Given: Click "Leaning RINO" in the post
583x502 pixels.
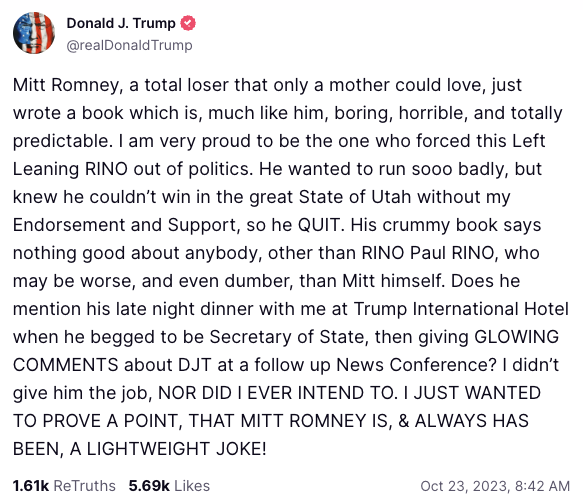Looking at the screenshot, I should point(70,169).
